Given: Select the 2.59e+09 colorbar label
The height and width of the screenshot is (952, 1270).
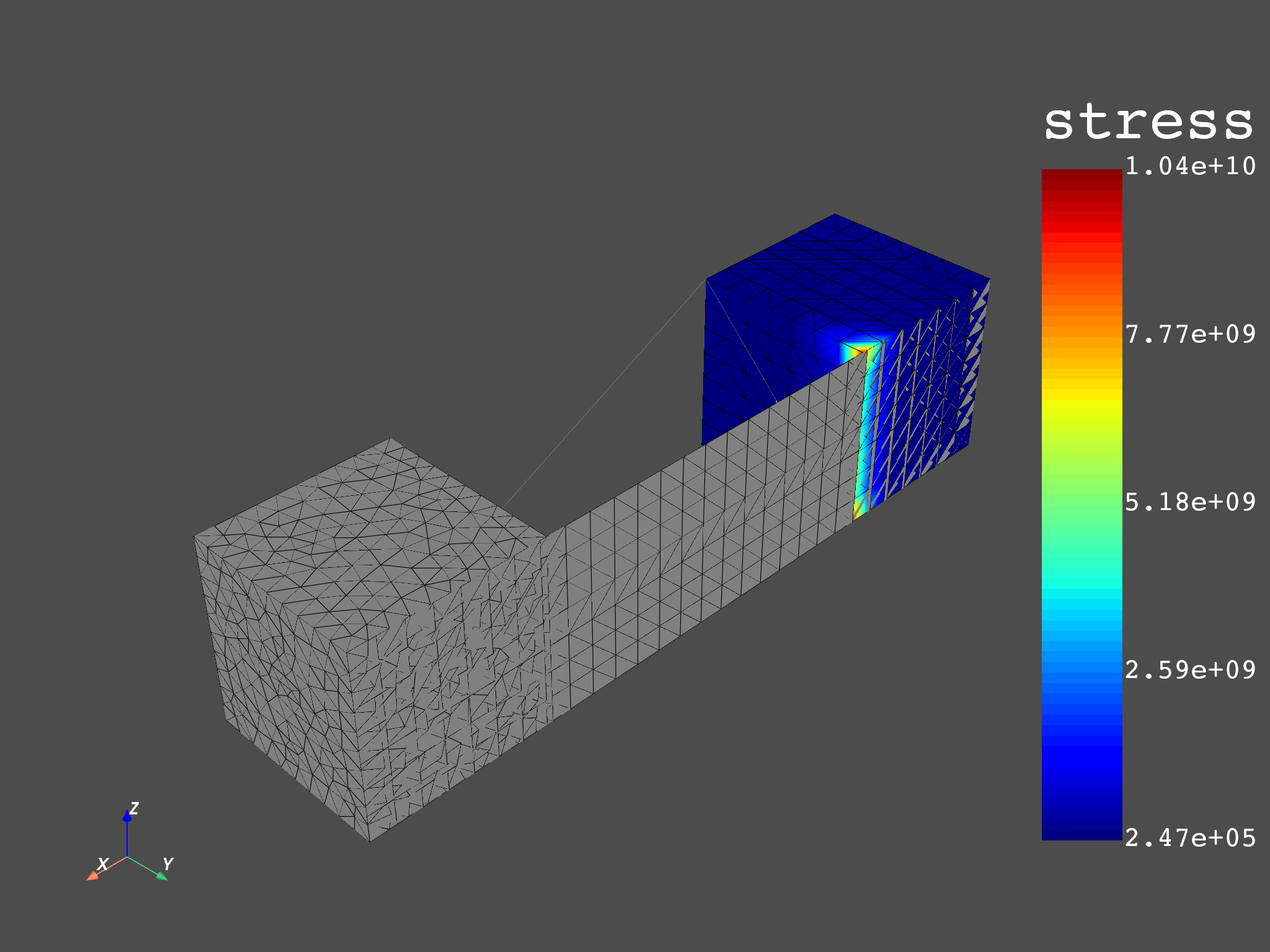Looking at the screenshot, I should tap(1190, 670).
